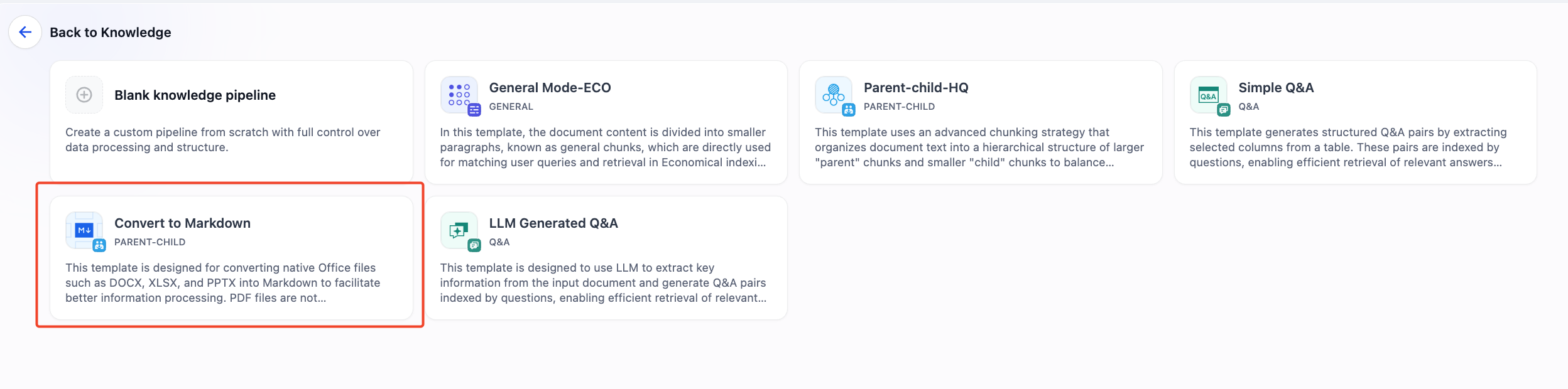Pick the Simple Q&A template title
The height and width of the screenshot is (389, 1568).
click(1276, 88)
